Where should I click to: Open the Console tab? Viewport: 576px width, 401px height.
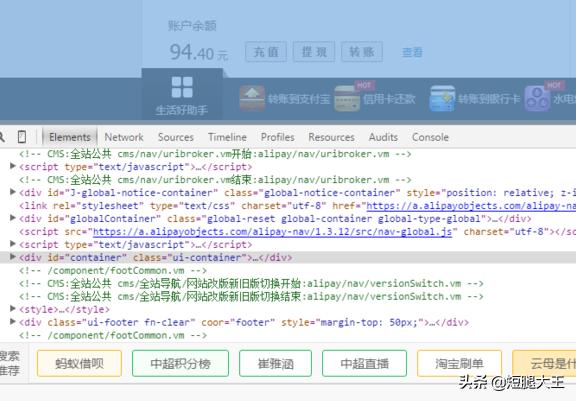point(430,137)
